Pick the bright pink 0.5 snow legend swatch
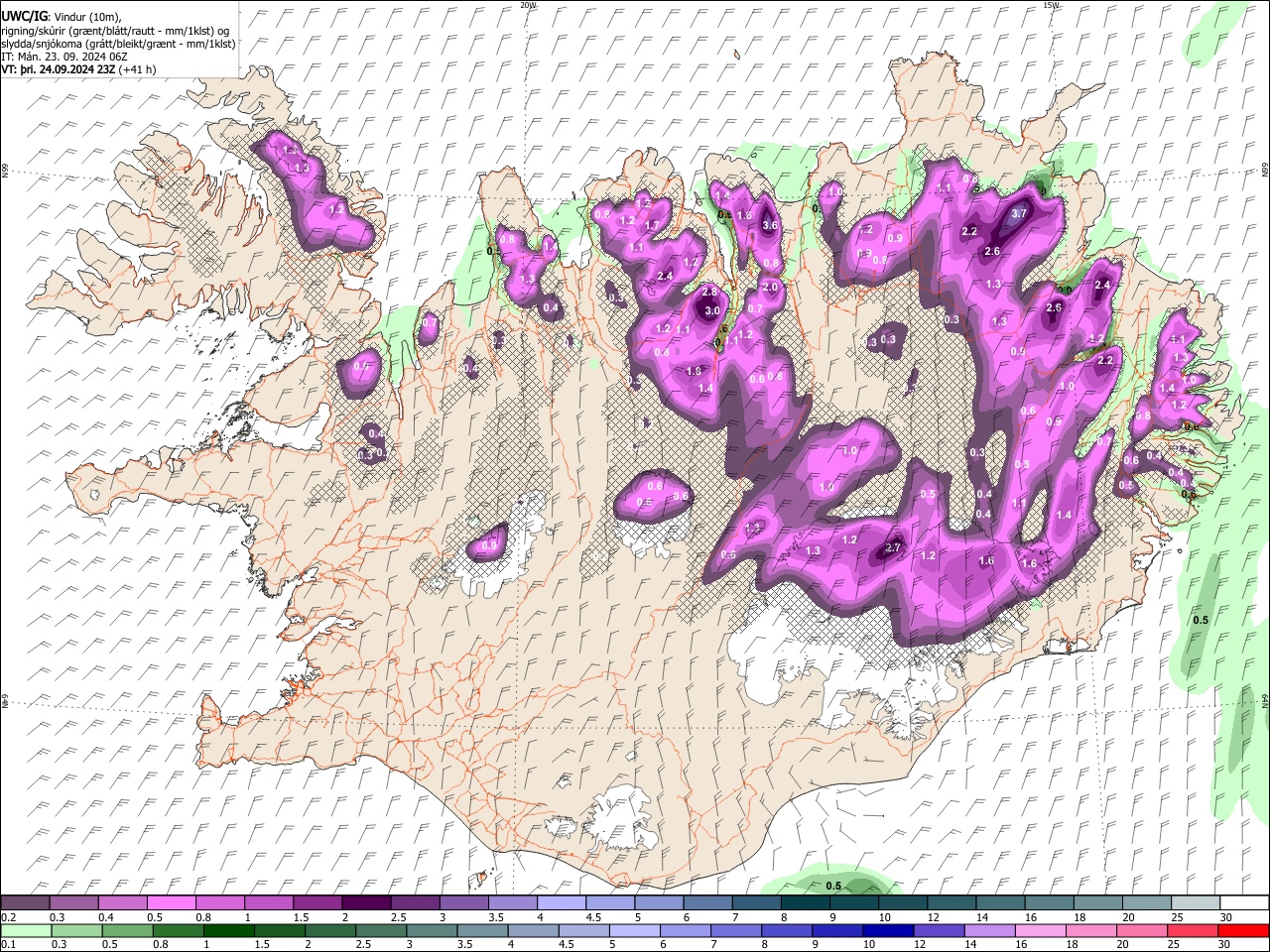Image resolution: width=1270 pixels, height=952 pixels. [x=172, y=902]
